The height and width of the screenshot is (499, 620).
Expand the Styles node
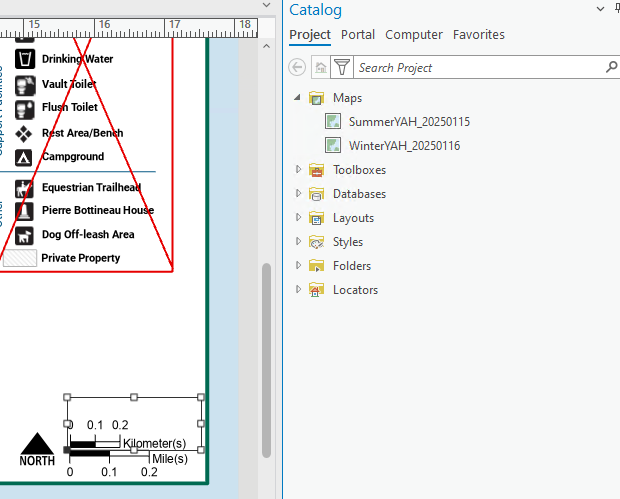pos(299,241)
